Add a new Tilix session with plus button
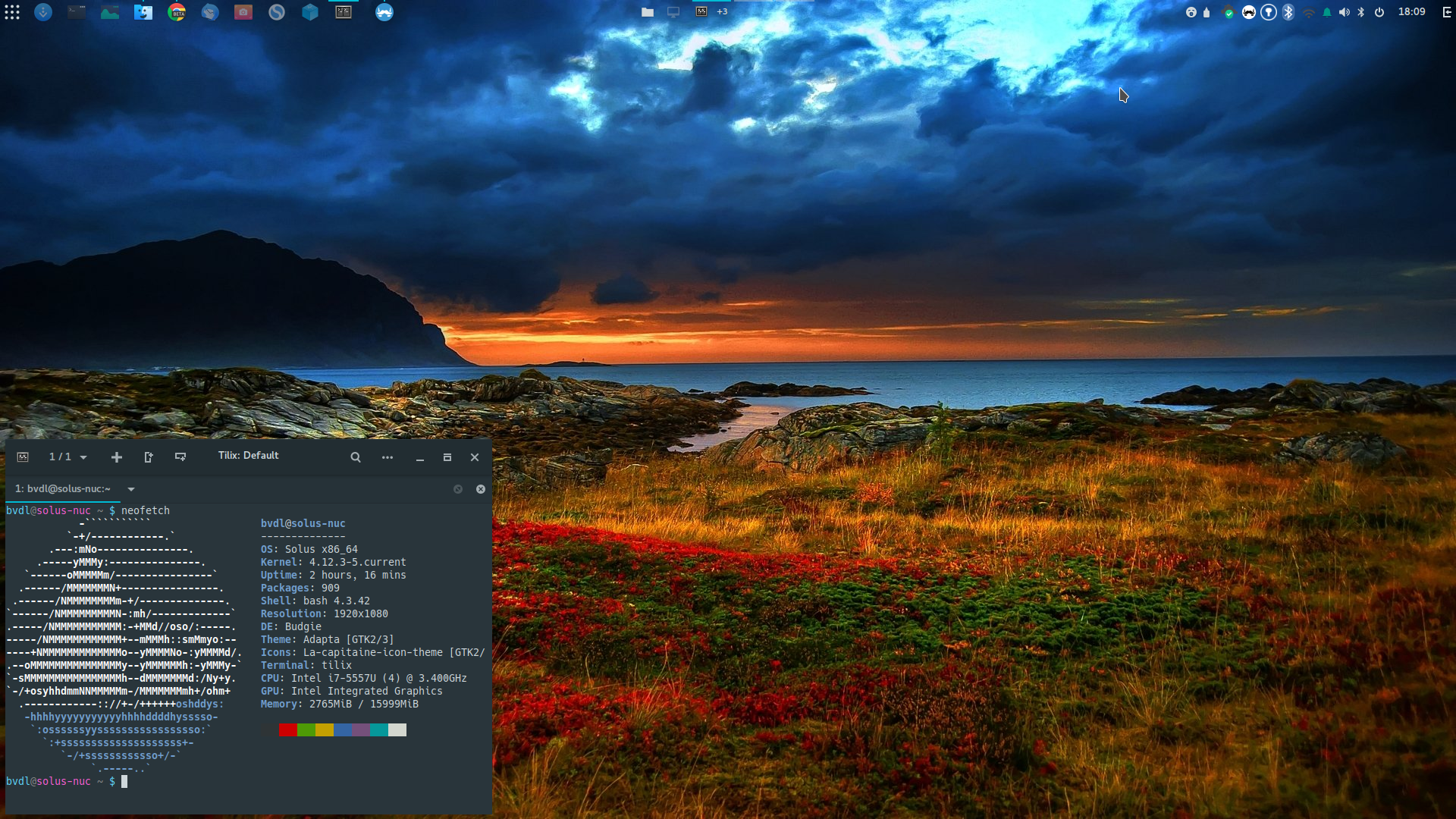This screenshot has width=1456, height=819. click(116, 457)
